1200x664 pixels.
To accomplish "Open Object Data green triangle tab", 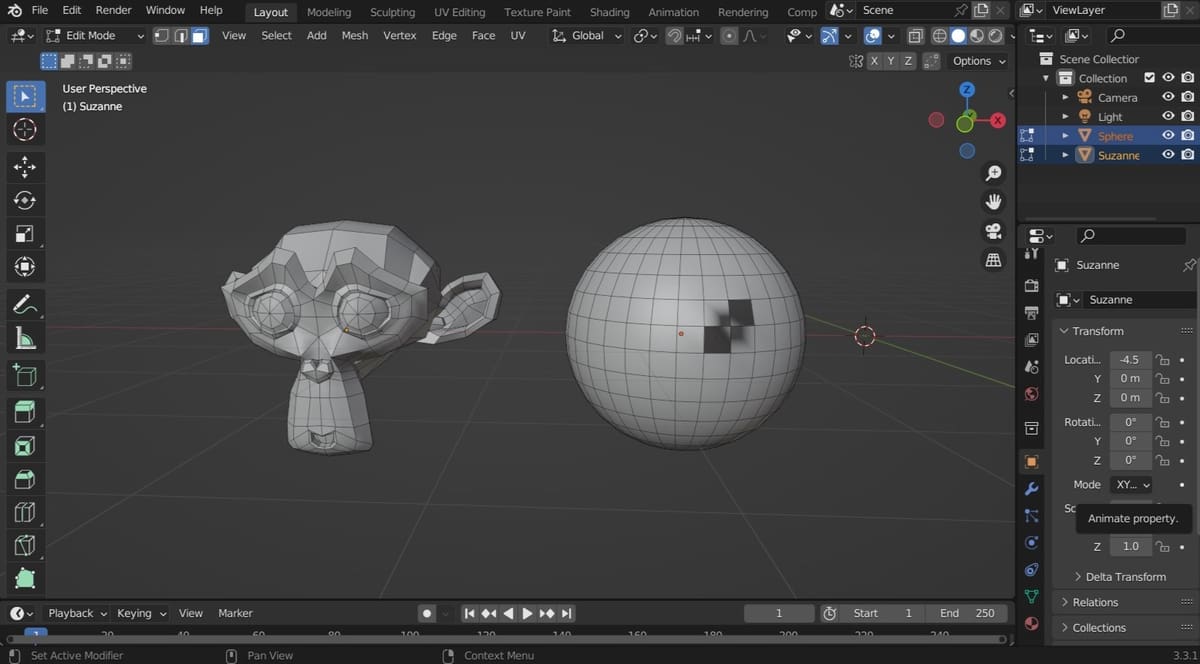I will [x=1031, y=596].
